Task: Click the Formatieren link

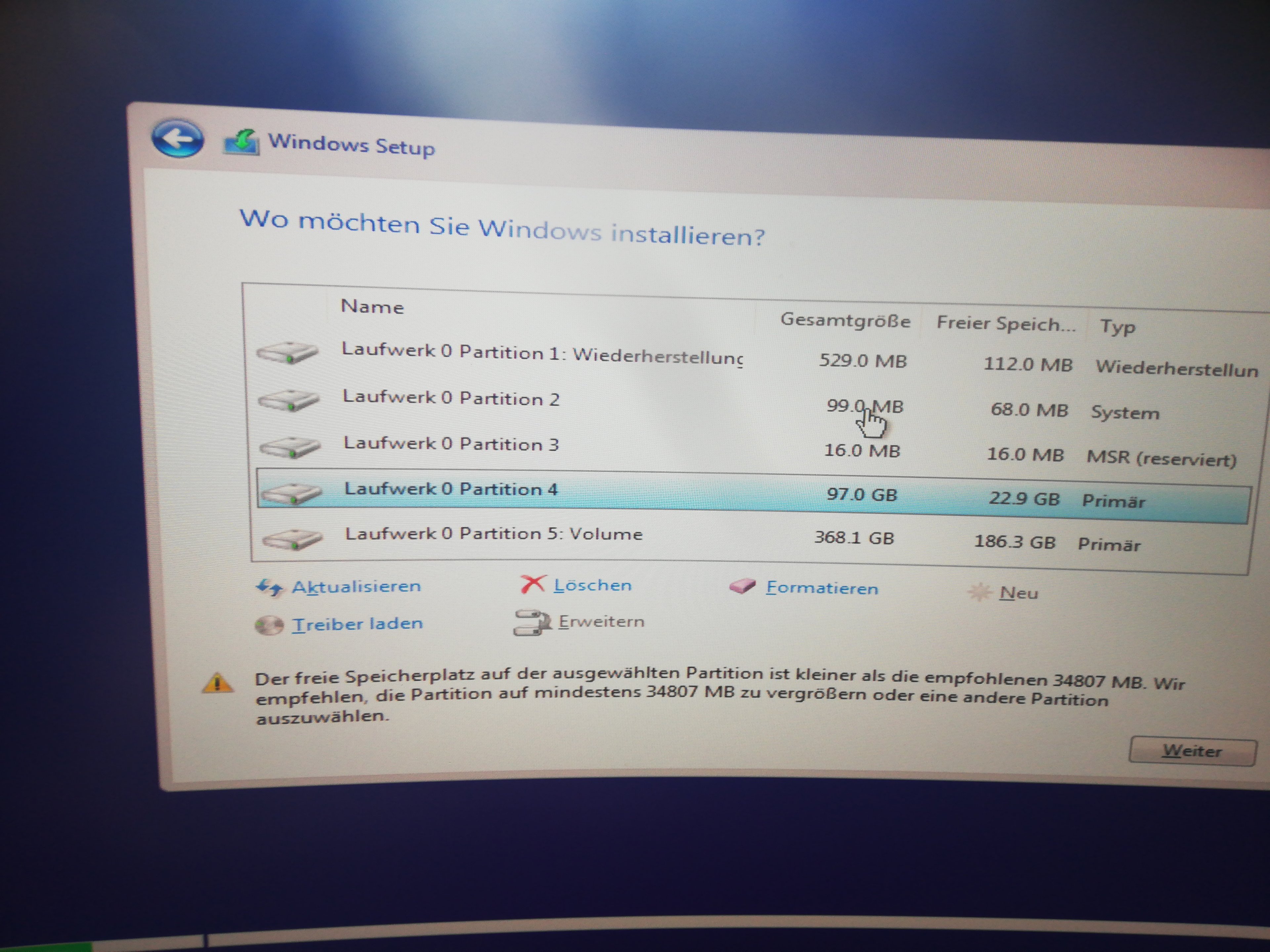Action: click(822, 588)
